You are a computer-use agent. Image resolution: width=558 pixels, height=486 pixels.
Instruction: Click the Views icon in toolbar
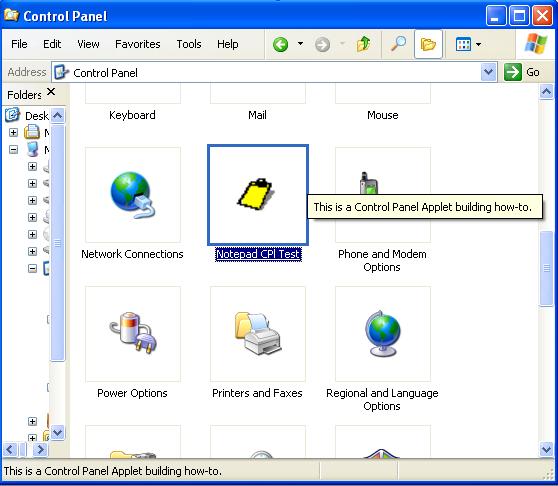tap(463, 44)
